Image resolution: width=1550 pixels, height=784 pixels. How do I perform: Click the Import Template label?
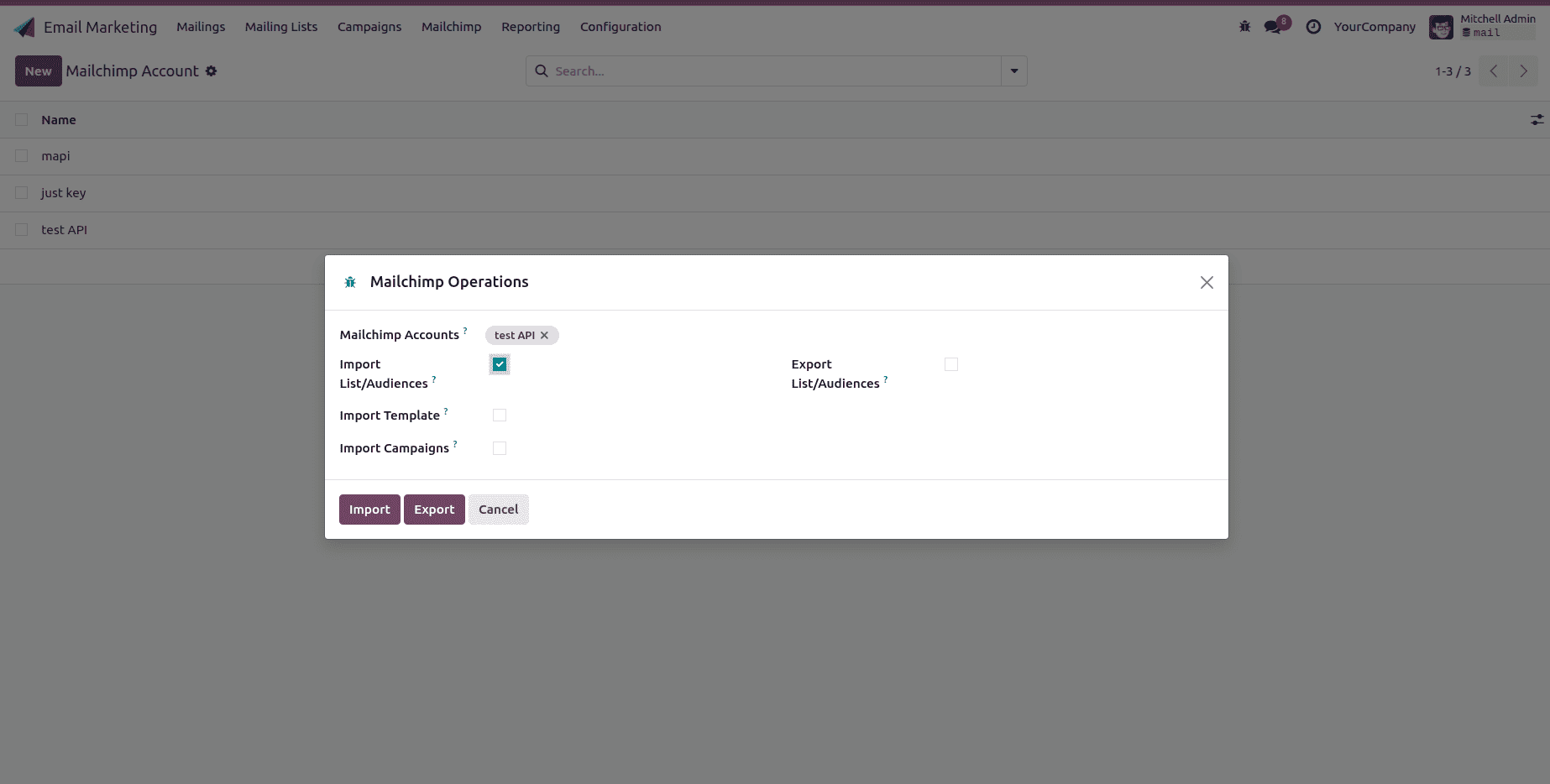[x=390, y=416]
